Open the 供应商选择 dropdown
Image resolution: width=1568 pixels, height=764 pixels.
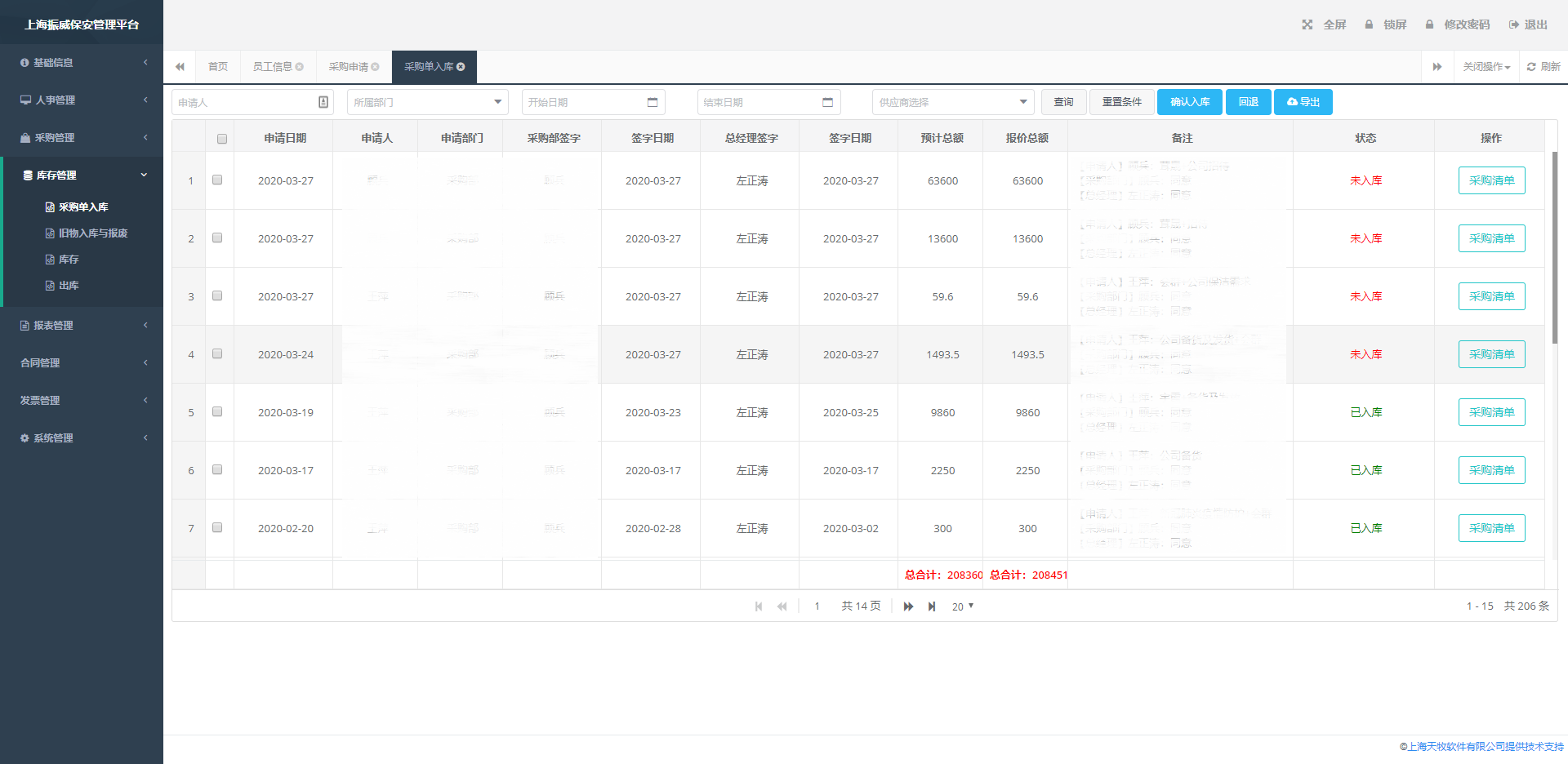(952, 102)
